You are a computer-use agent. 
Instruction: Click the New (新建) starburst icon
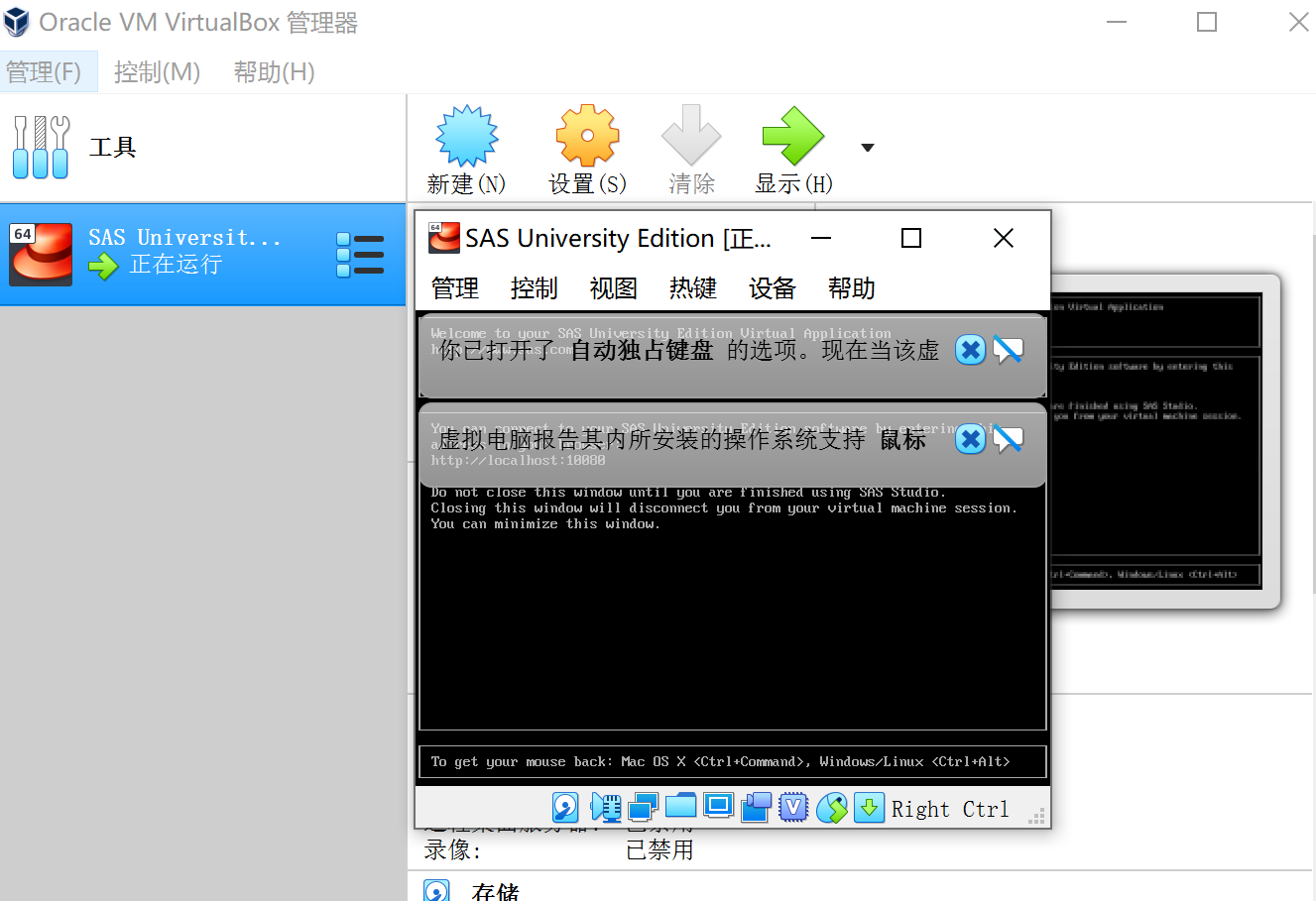point(467,136)
